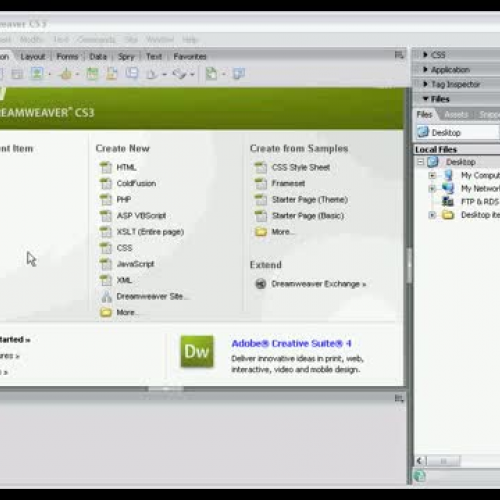The height and width of the screenshot is (500, 500).
Task: Switch to the Favorites insert tab
Action: pos(190,57)
